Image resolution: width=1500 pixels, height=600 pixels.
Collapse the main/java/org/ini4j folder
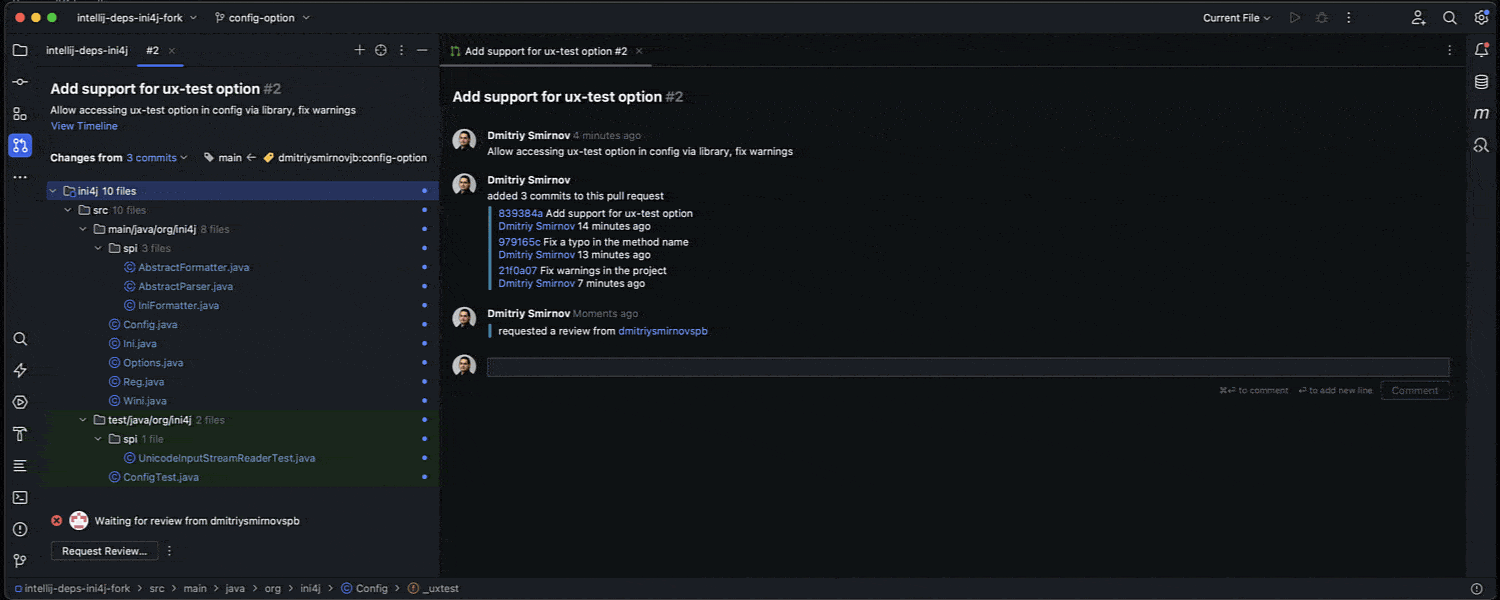point(84,229)
